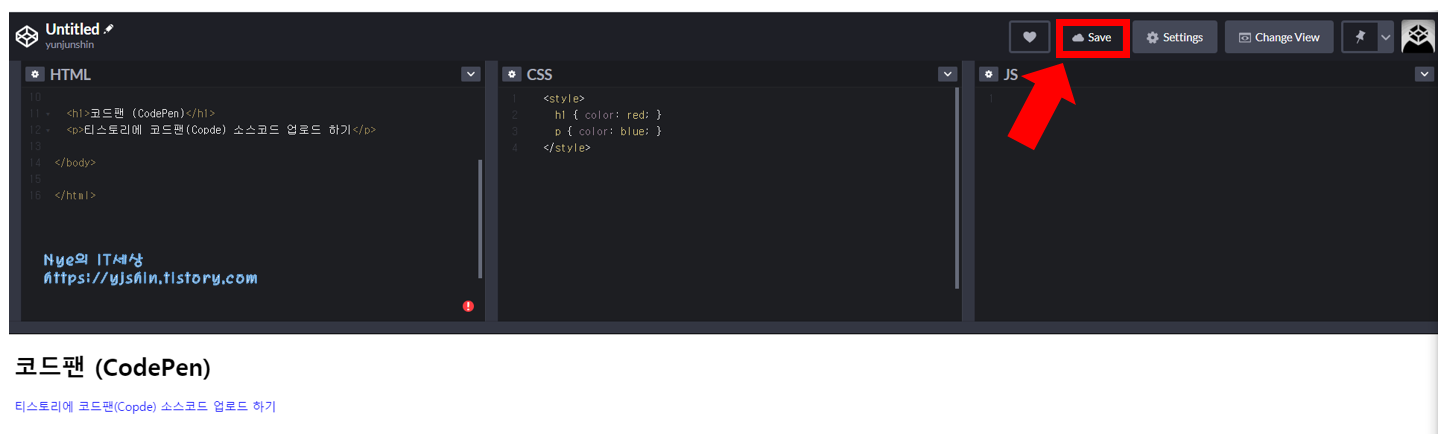Screen dimensions: 1445x442
Task: Click the </body> line in HTML editor
Action: [x=75, y=162]
